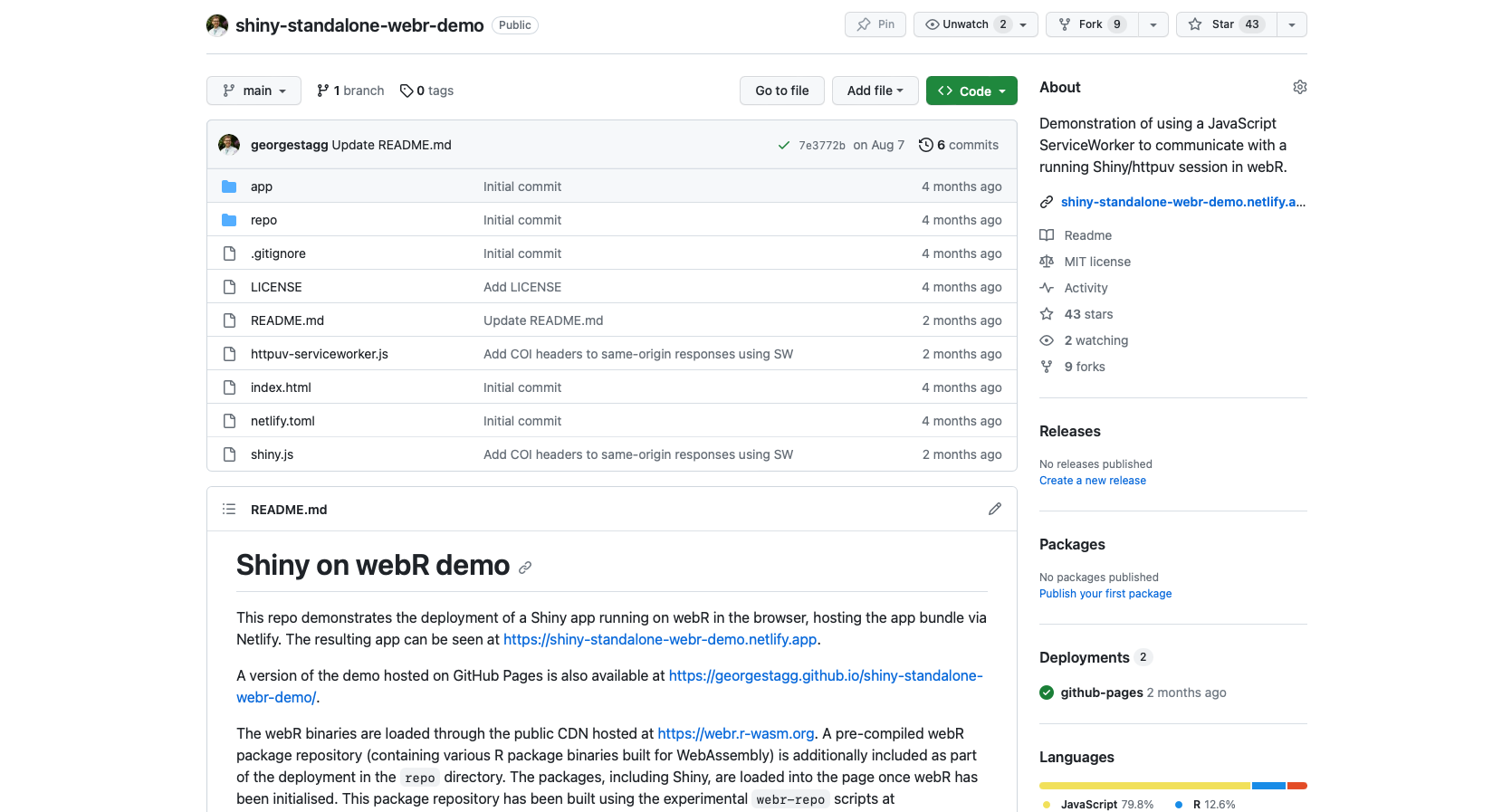Open the Readme item in About sidebar
The width and height of the screenshot is (1502, 812).
(1087, 235)
